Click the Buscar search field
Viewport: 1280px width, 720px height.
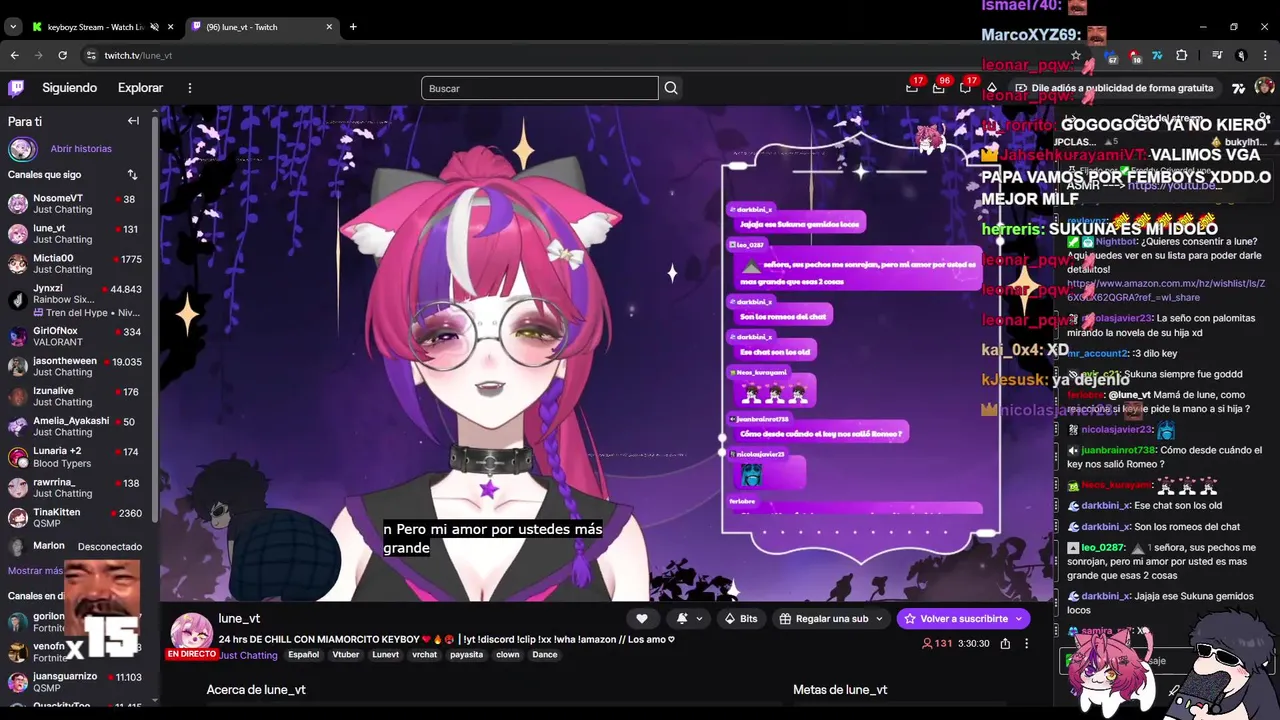pyautogui.click(x=540, y=88)
